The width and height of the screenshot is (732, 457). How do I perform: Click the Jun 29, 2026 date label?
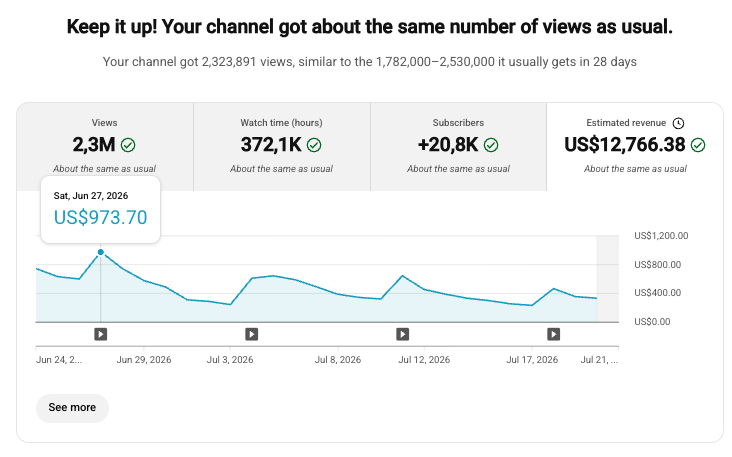pyautogui.click(x=144, y=360)
